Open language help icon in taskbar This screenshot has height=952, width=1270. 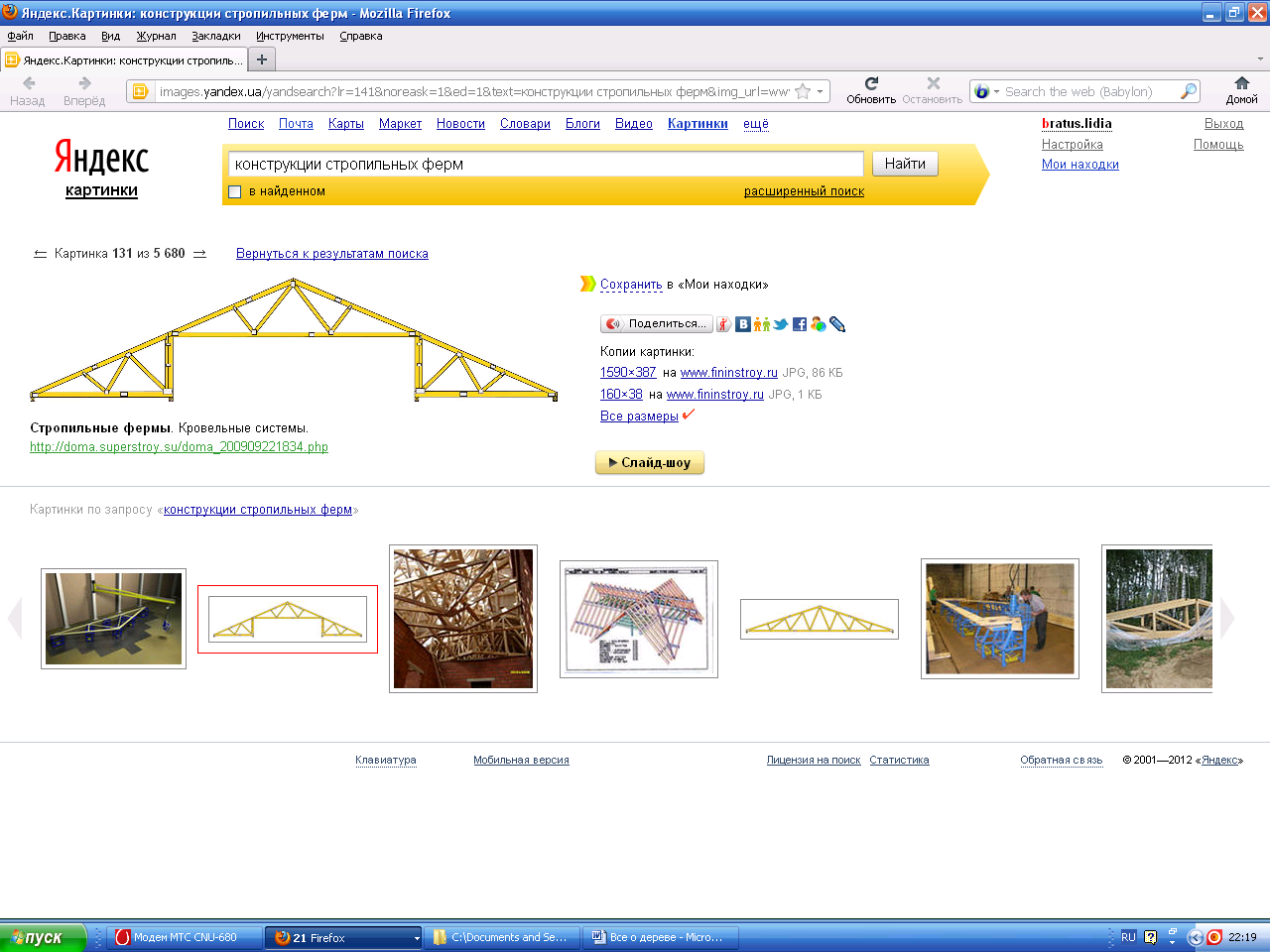(x=1150, y=937)
